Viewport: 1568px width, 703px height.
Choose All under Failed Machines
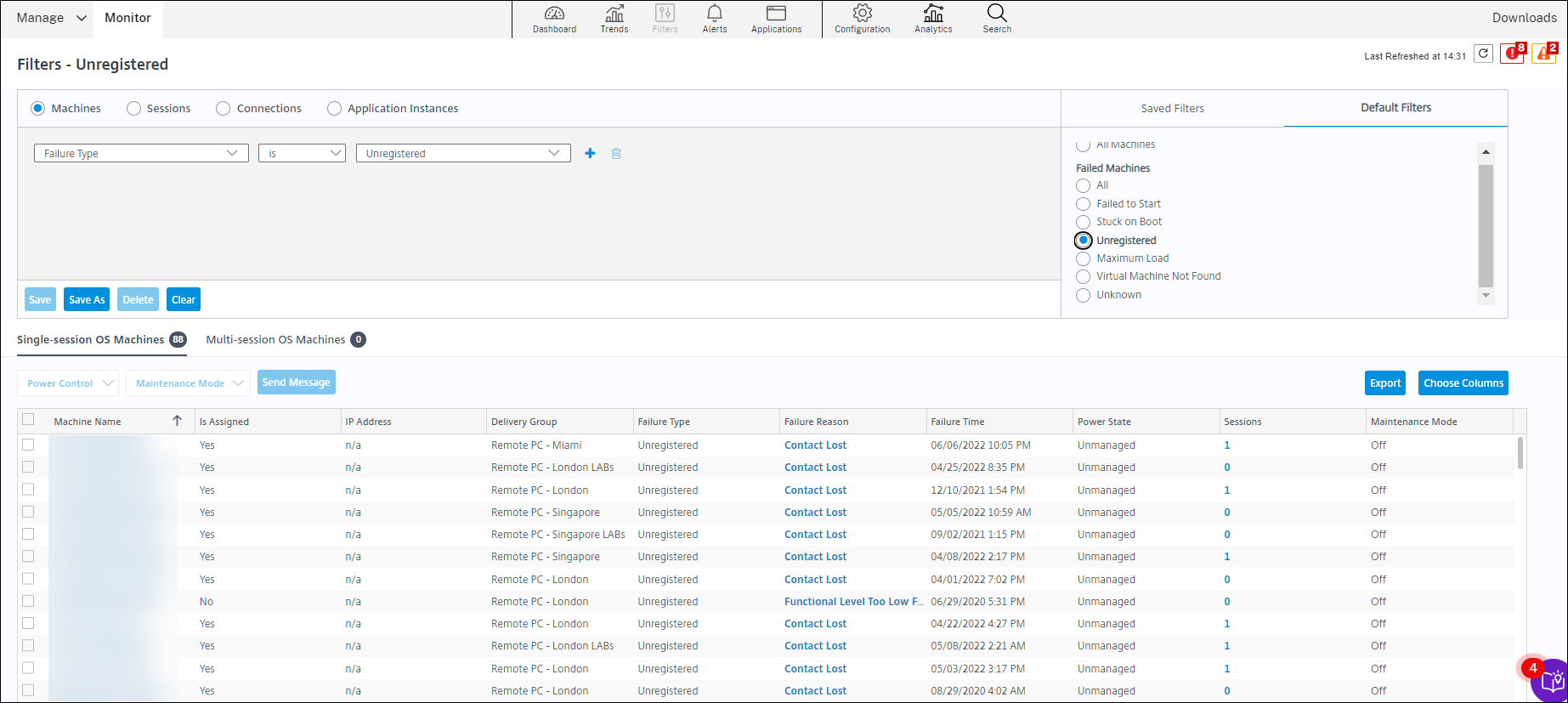click(1083, 185)
